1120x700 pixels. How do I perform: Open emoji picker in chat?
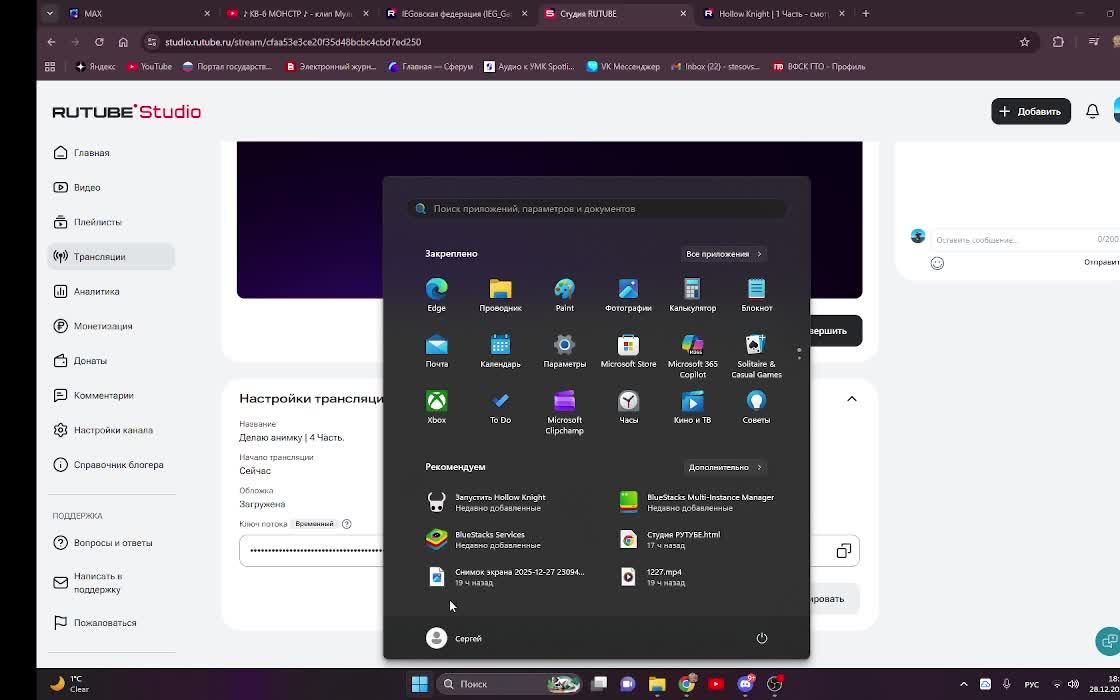(x=937, y=263)
